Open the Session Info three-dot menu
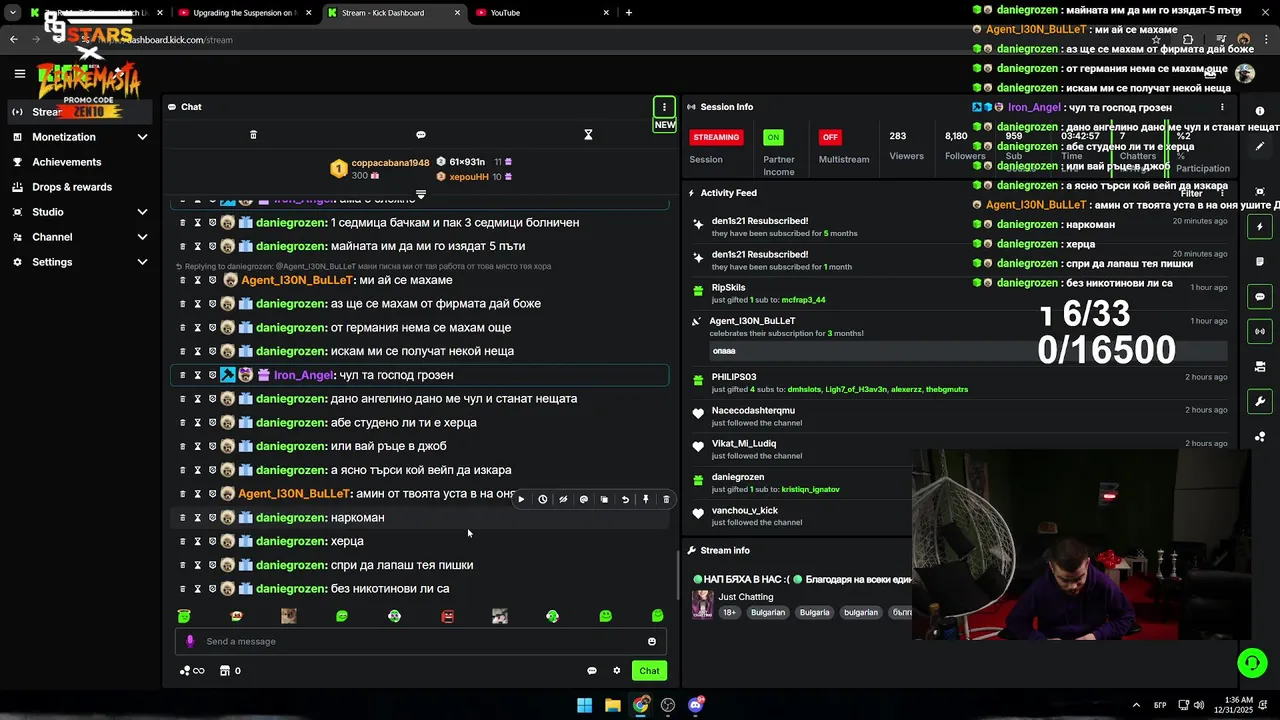This screenshot has height=720, width=1280. (1221, 107)
